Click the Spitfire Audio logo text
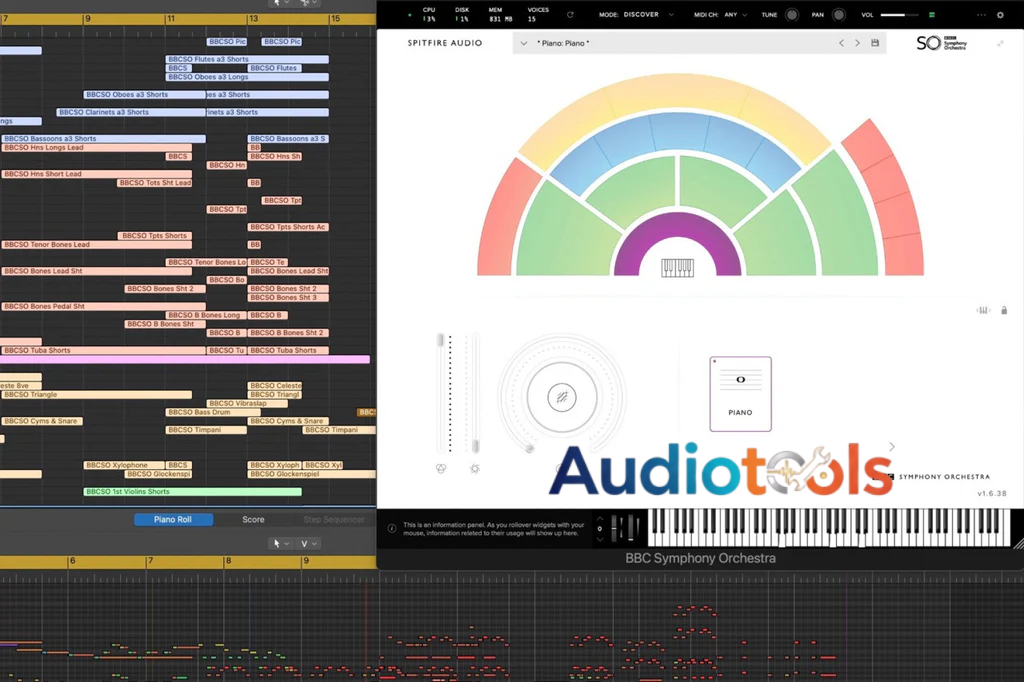 (445, 43)
